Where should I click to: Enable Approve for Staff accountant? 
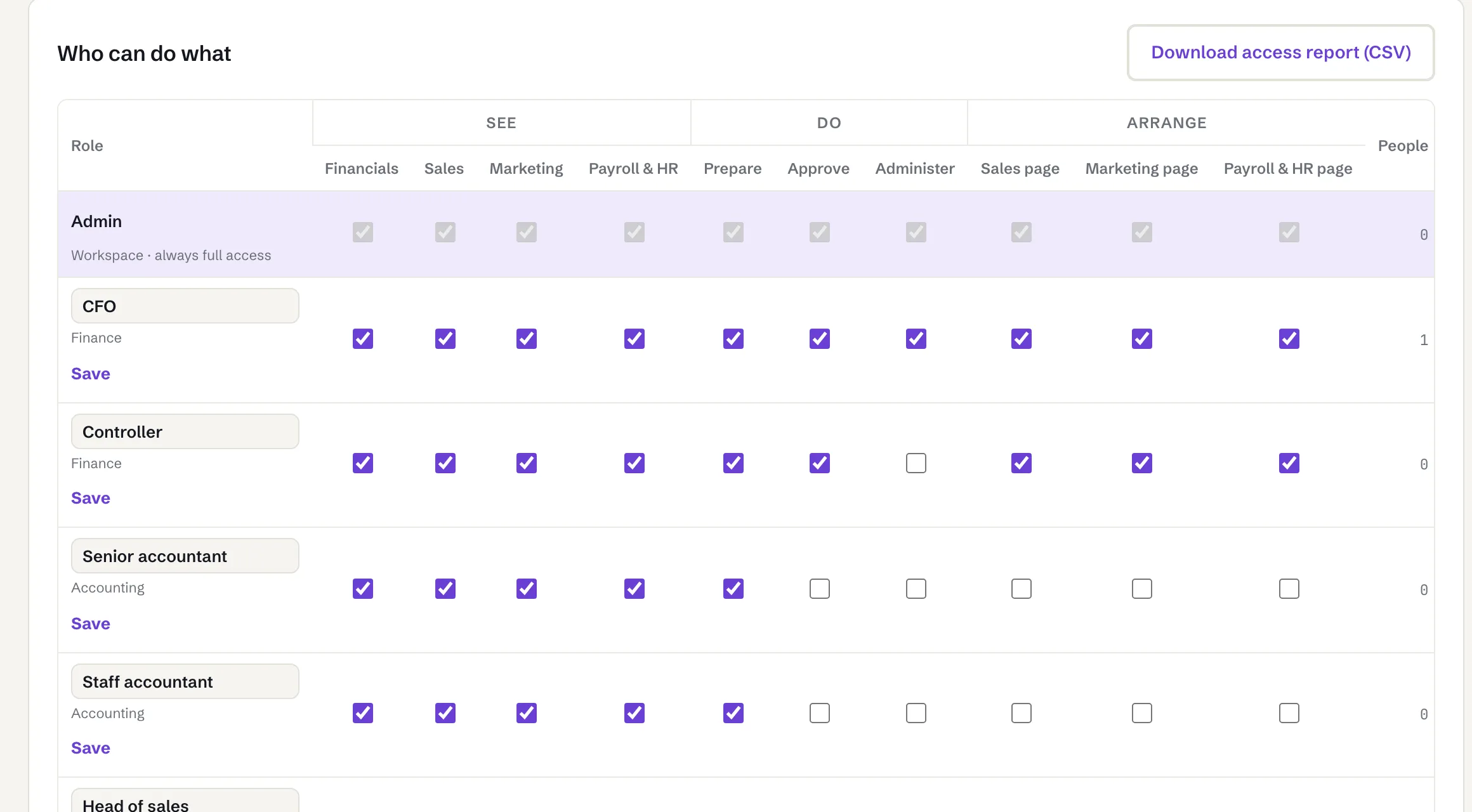[x=820, y=713]
